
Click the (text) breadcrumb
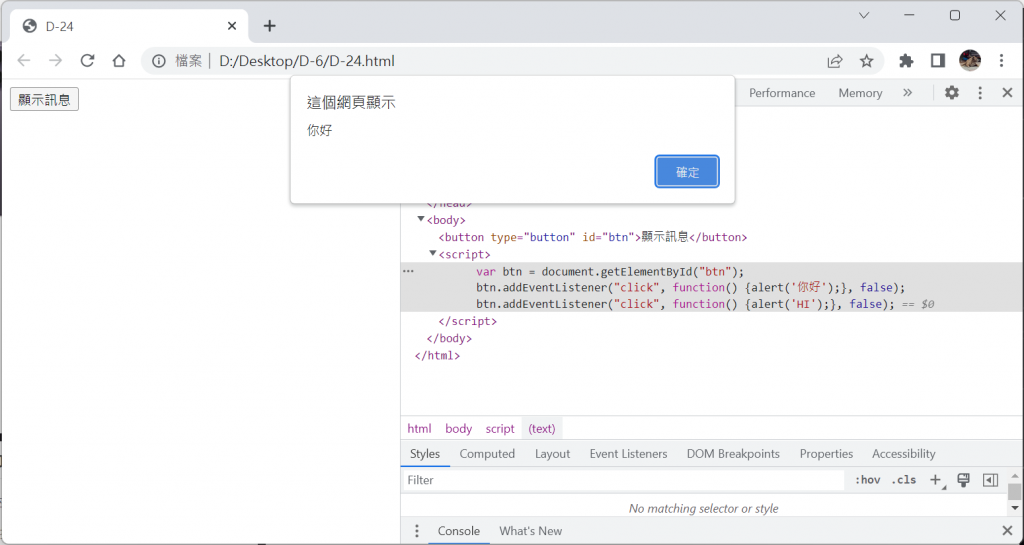coord(542,429)
